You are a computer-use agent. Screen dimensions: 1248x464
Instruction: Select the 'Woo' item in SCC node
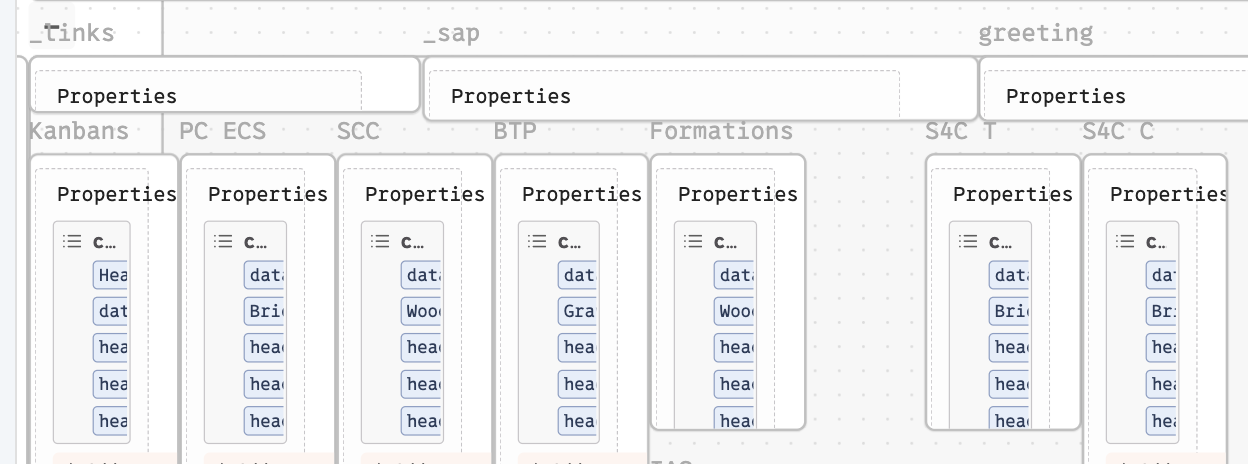click(x=421, y=311)
